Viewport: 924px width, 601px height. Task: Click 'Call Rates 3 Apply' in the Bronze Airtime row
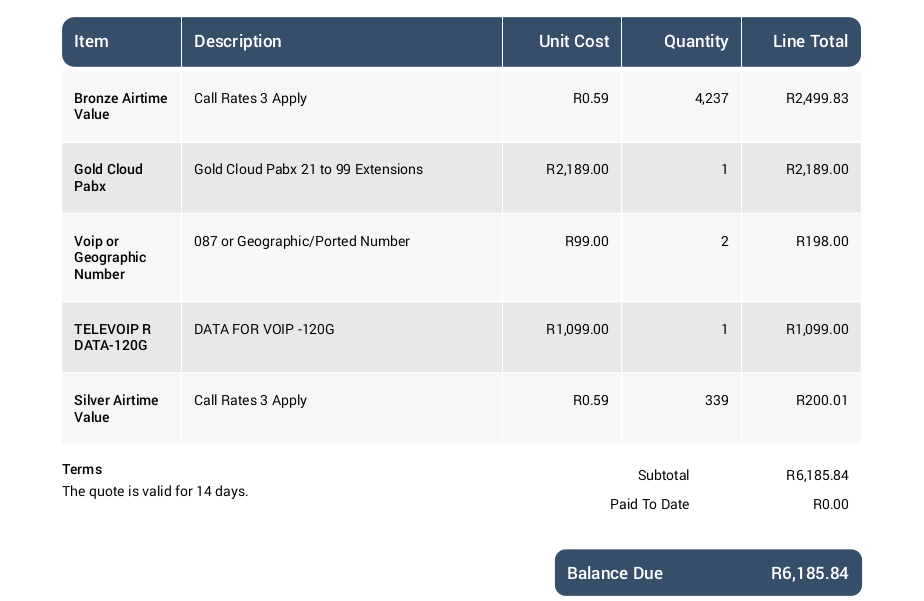250,98
